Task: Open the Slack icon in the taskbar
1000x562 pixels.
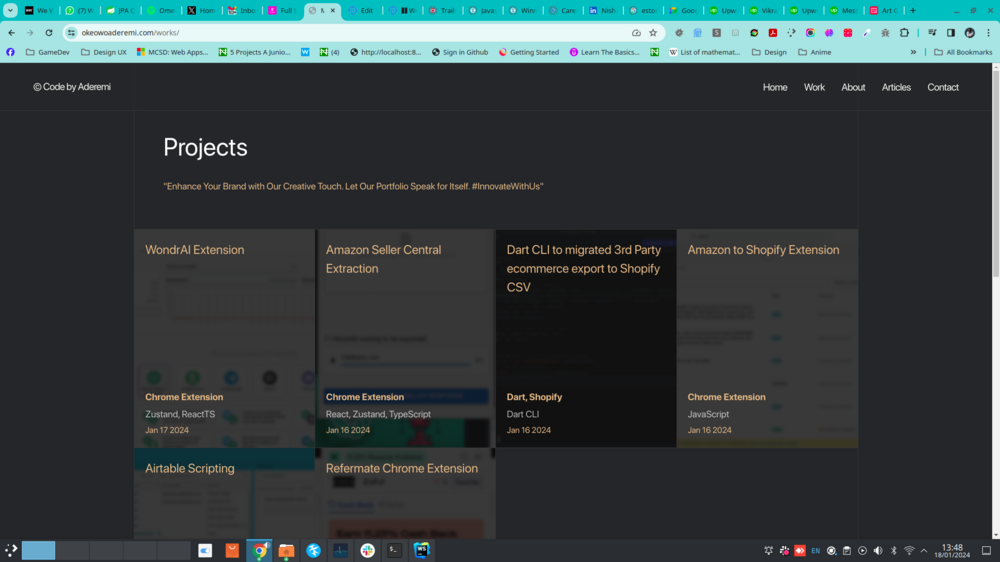Action: (x=367, y=550)
